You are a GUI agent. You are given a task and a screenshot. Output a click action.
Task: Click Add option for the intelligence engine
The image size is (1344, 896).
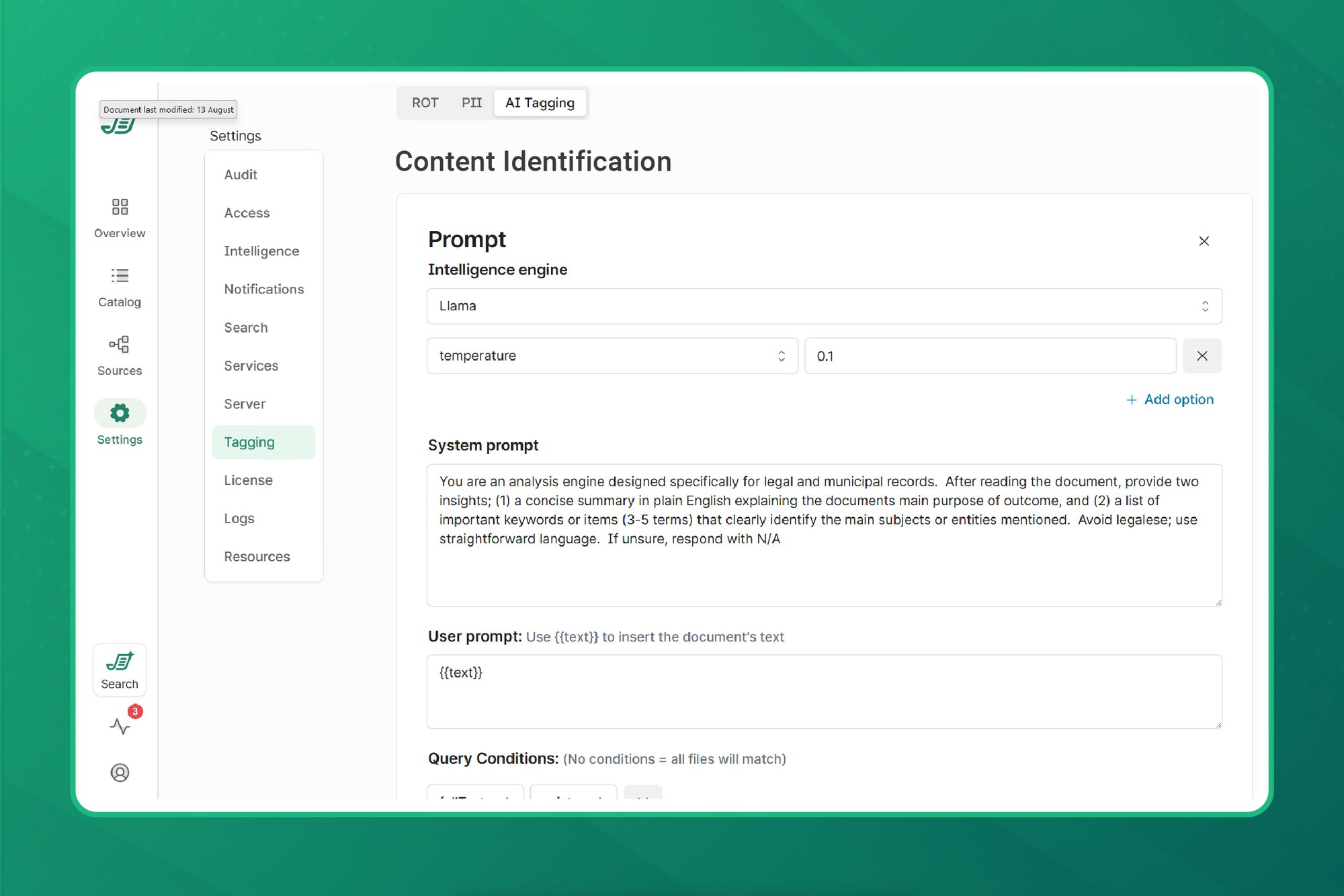[1169, 399]
